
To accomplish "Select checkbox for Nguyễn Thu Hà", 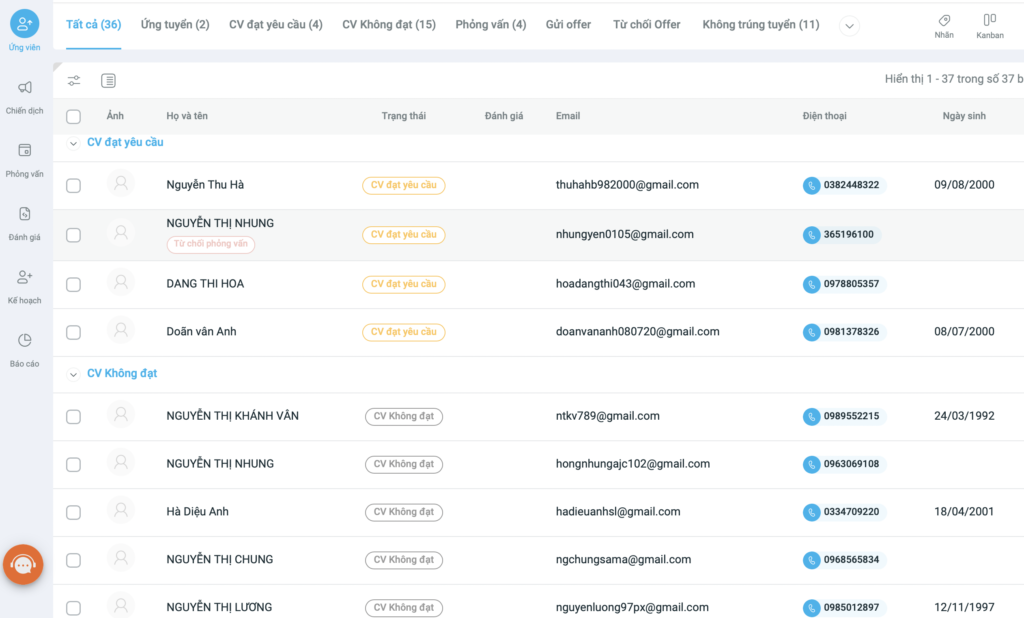I will coord(73,186).
